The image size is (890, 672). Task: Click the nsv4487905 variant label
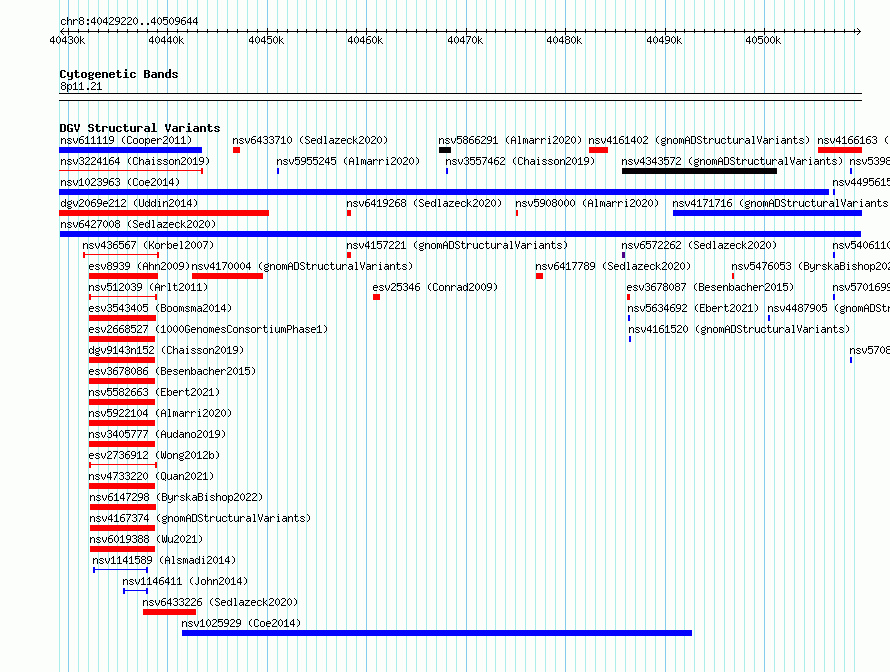(829, 308)
